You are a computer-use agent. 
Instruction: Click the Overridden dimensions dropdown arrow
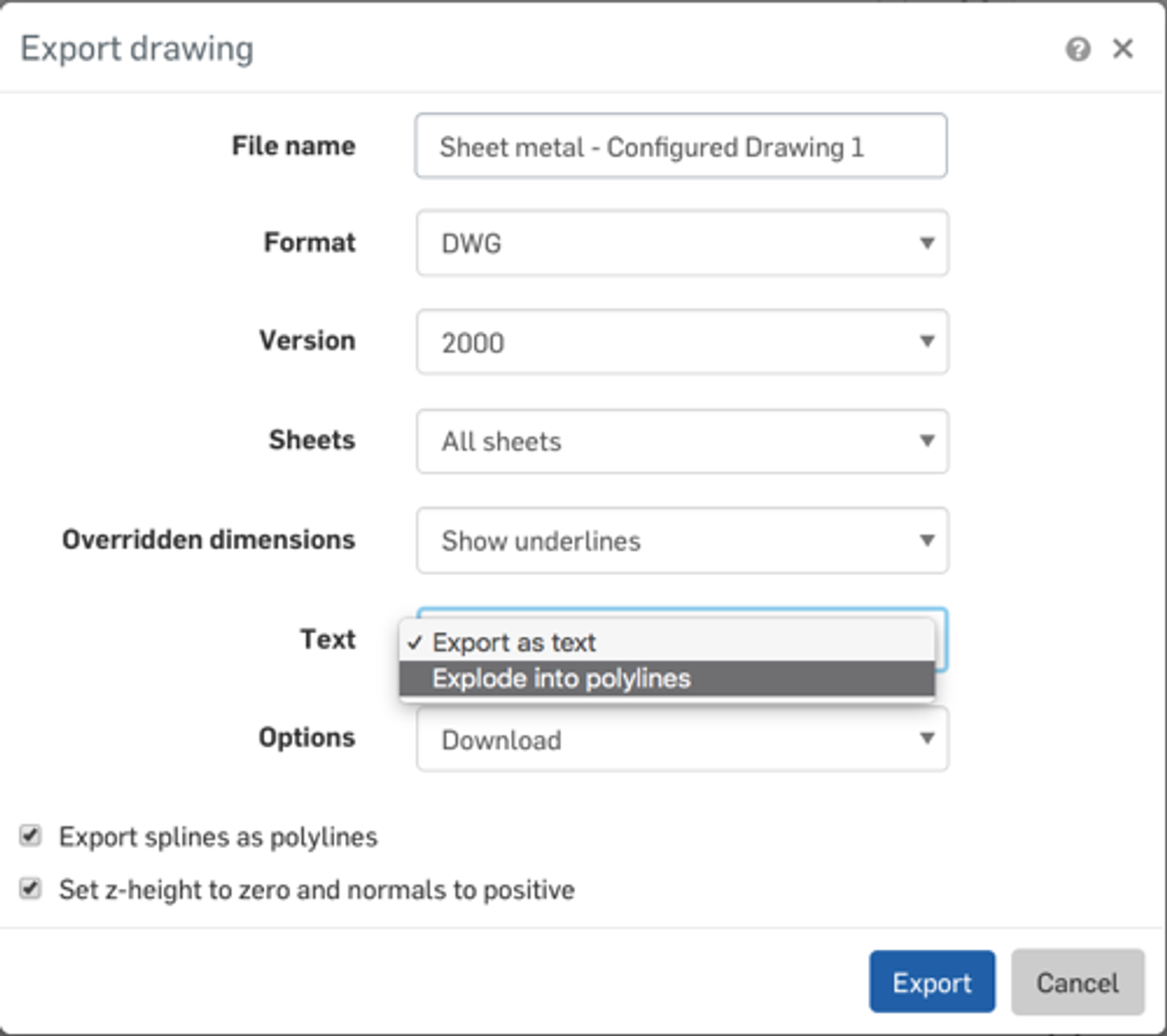[926, 540]
